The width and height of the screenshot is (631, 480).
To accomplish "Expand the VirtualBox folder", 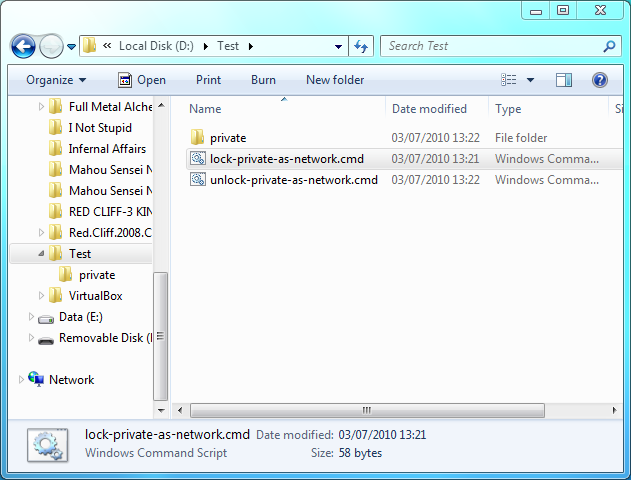I will pos(41,296).
